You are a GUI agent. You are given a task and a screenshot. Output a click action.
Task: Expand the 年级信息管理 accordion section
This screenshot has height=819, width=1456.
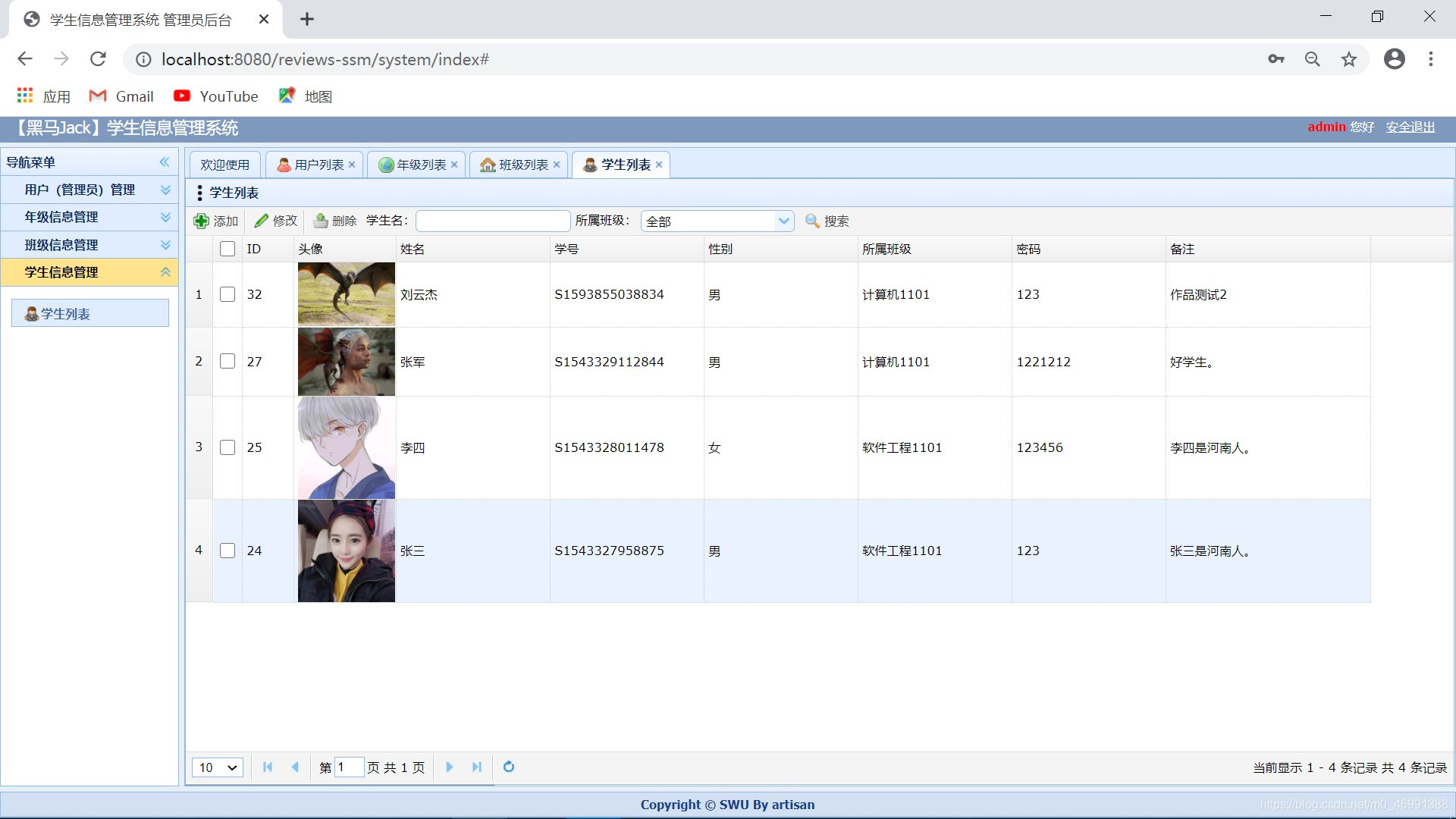click(89, 217)
